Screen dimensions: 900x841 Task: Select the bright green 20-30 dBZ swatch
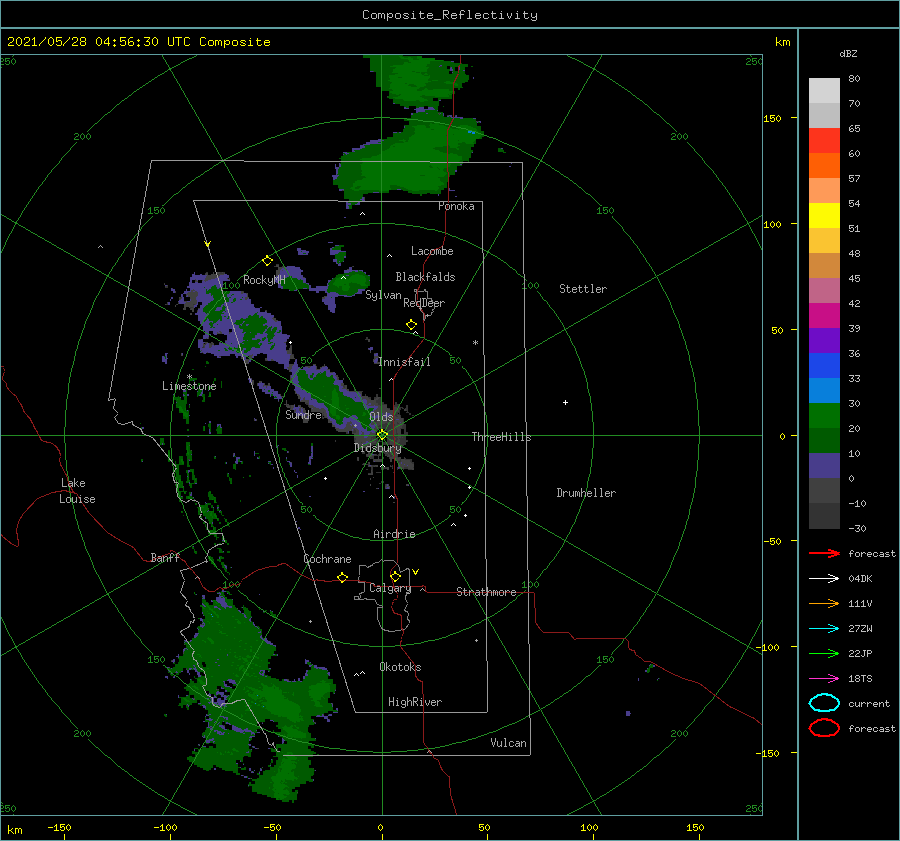pyautogui.click(x=824, y=416)
